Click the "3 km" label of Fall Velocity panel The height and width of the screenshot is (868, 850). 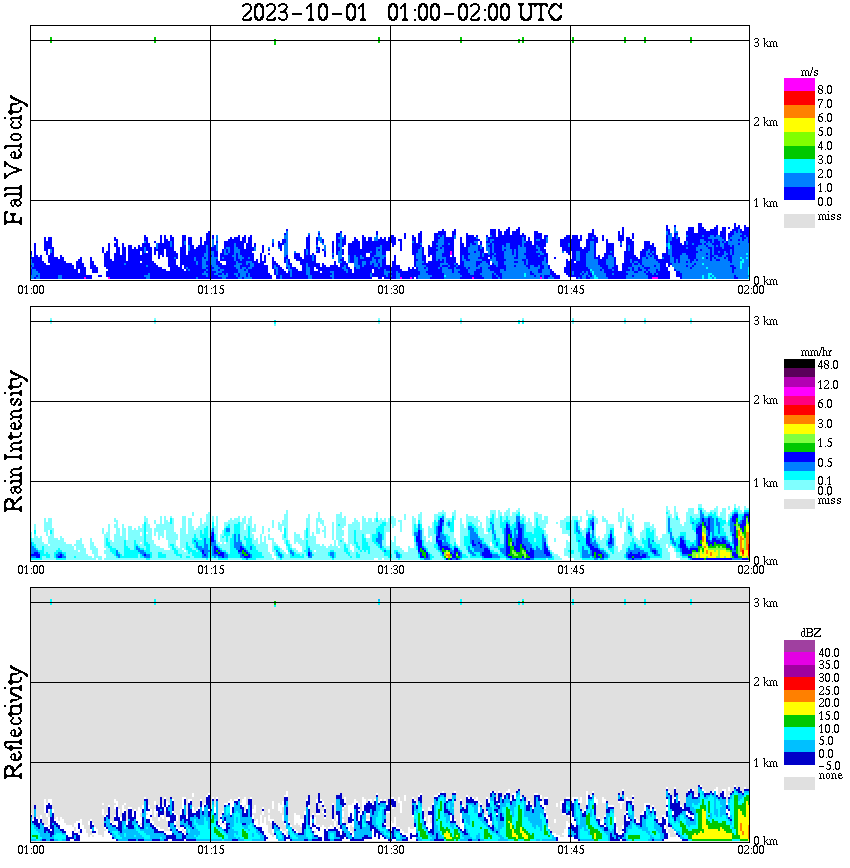tap(766, 43)
